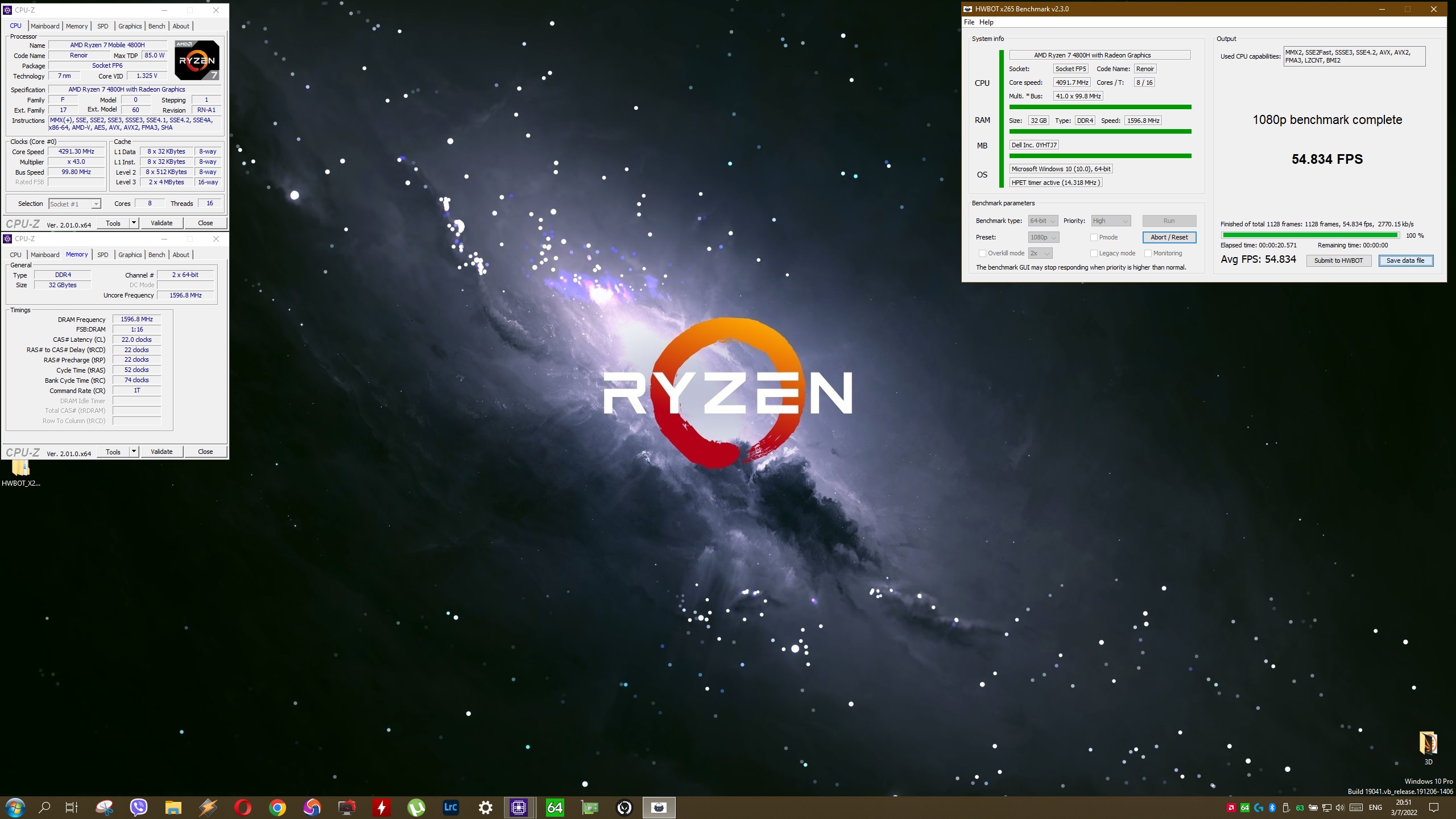Switch to Memory tab in upper CPU-Z
Viewport: 1456px width, 819px height.
click(77, 26)
